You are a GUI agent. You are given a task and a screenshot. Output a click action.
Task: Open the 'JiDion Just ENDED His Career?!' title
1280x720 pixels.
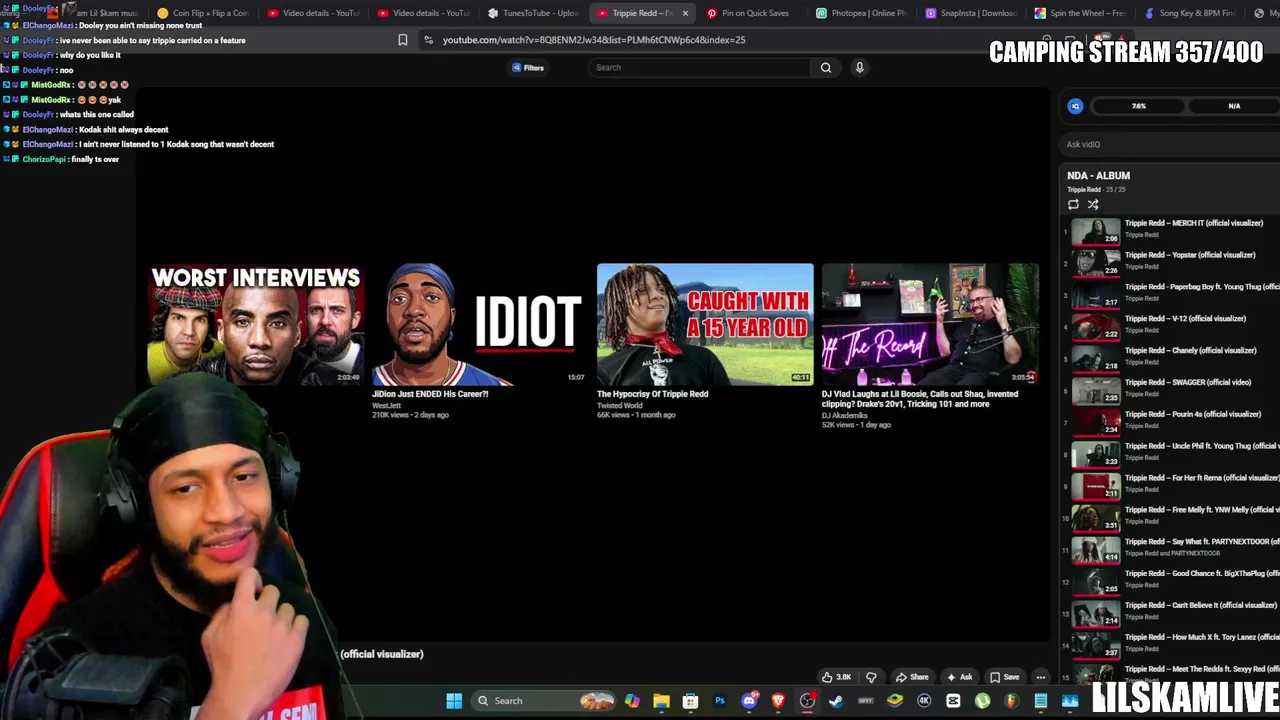(x=430, y=394)
